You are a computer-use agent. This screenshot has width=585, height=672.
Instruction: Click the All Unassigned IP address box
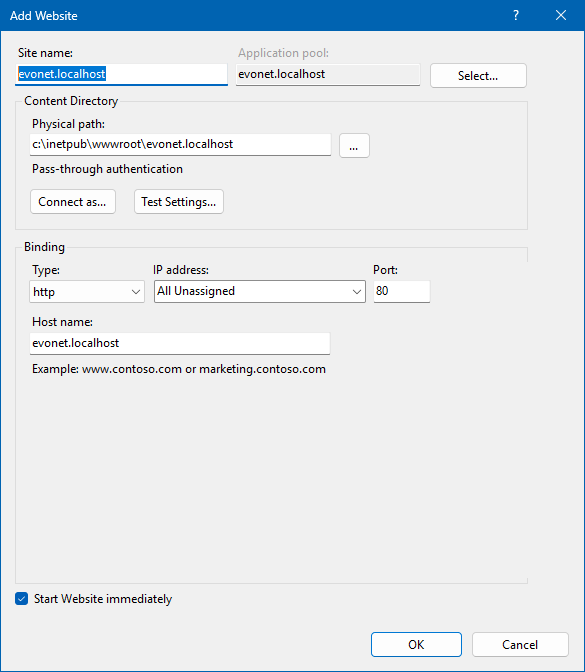point(260,291)
